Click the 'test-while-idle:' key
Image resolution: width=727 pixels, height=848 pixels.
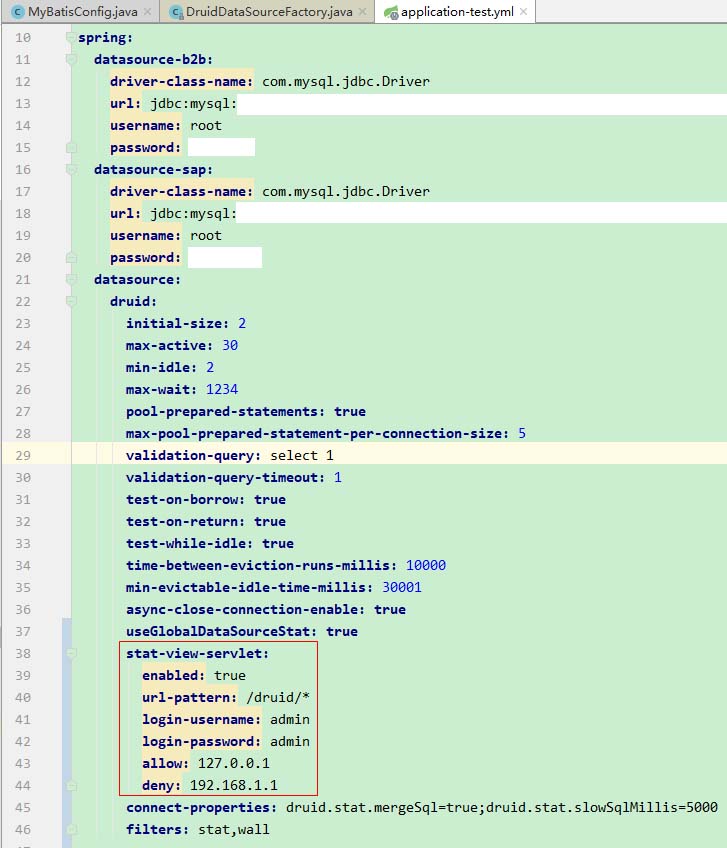[x=189, y=544]
